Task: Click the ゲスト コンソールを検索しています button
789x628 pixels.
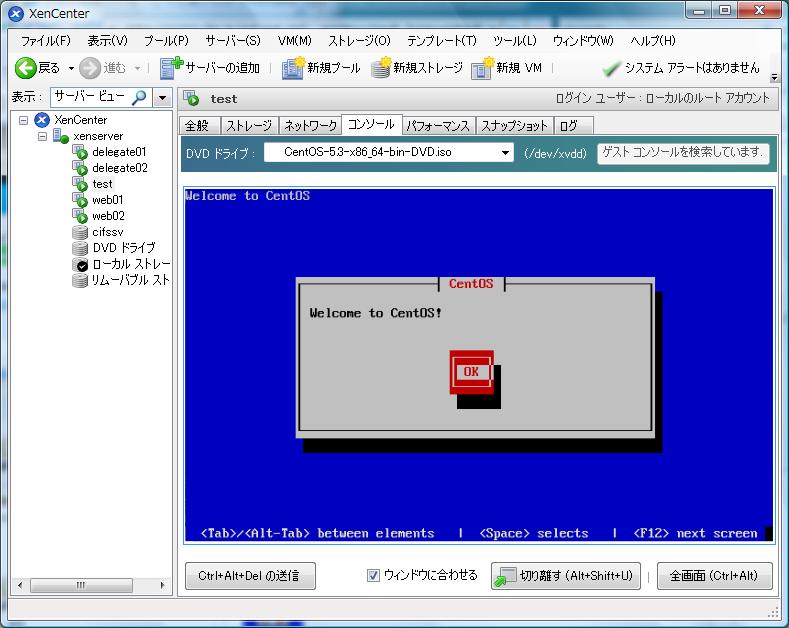Action: 683,152
